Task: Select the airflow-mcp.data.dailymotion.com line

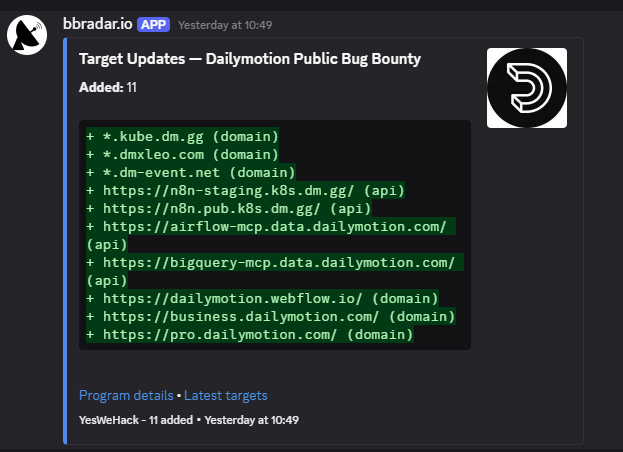Action: [x=271, y=235]
